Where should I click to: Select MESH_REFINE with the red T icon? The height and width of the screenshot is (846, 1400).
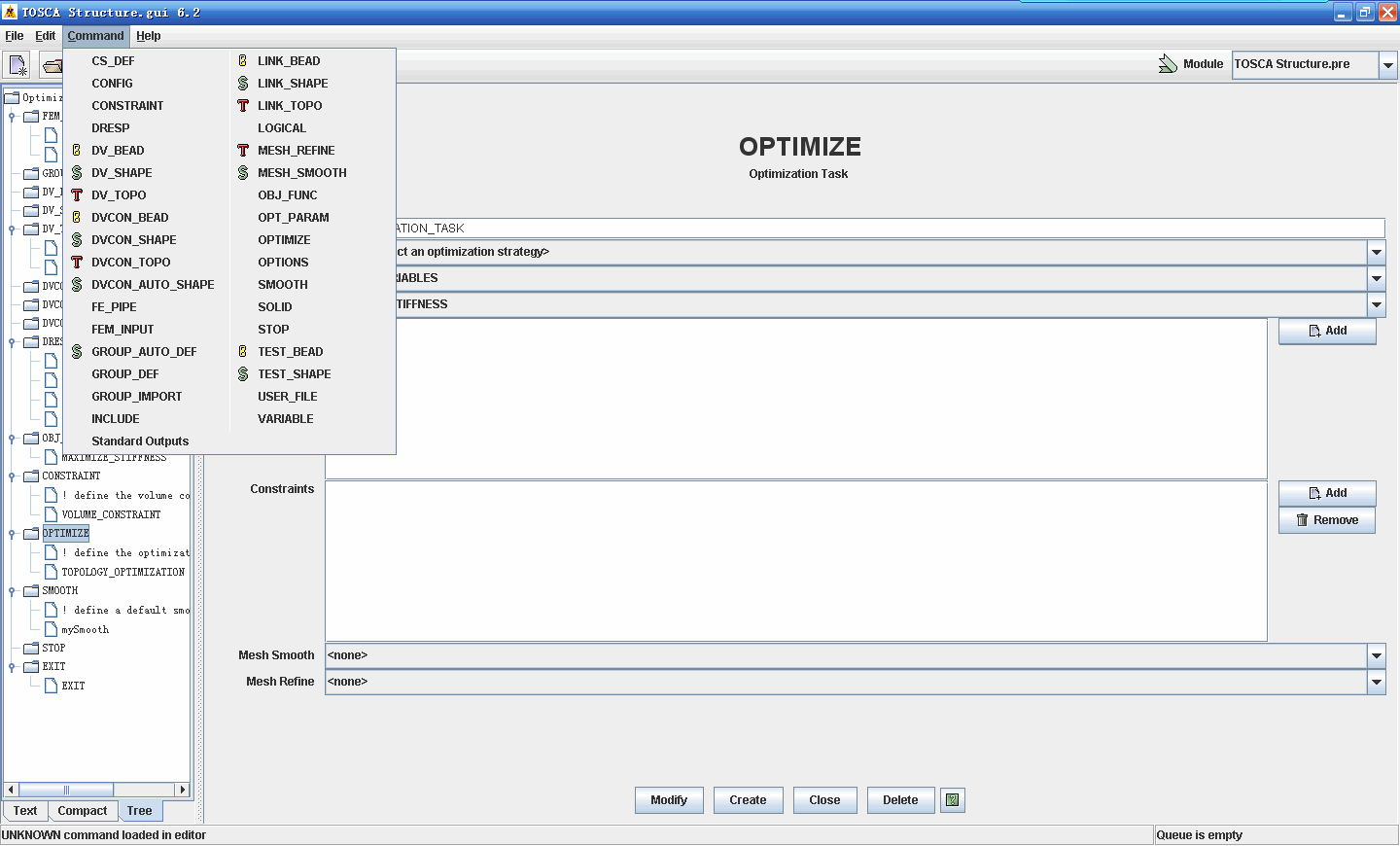(x=296, y=151)
